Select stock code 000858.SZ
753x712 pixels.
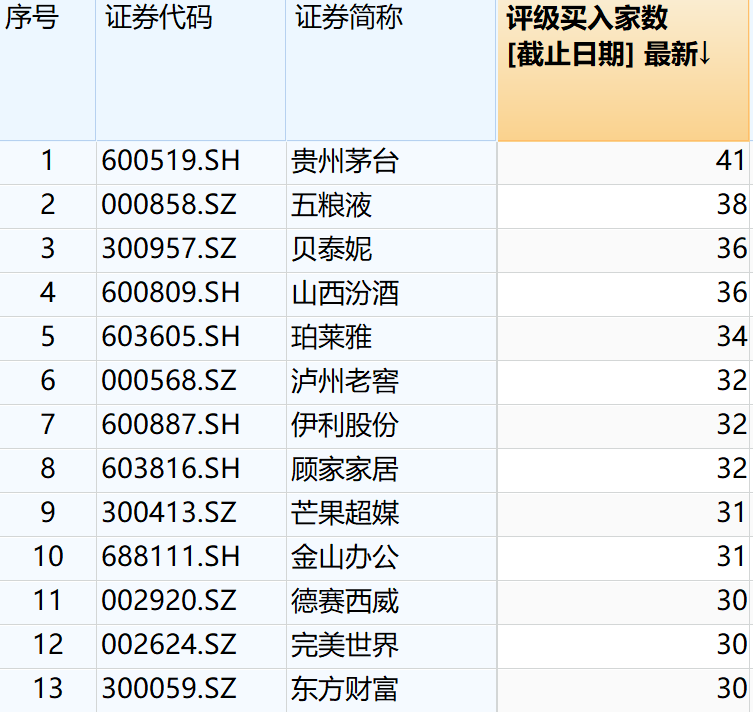[169, 205]
